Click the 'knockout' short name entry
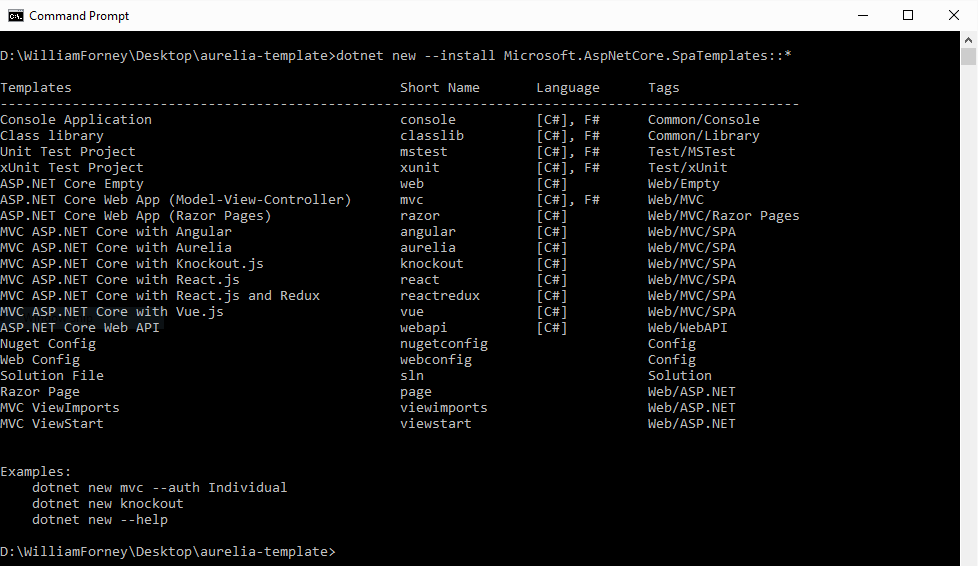 431,264
